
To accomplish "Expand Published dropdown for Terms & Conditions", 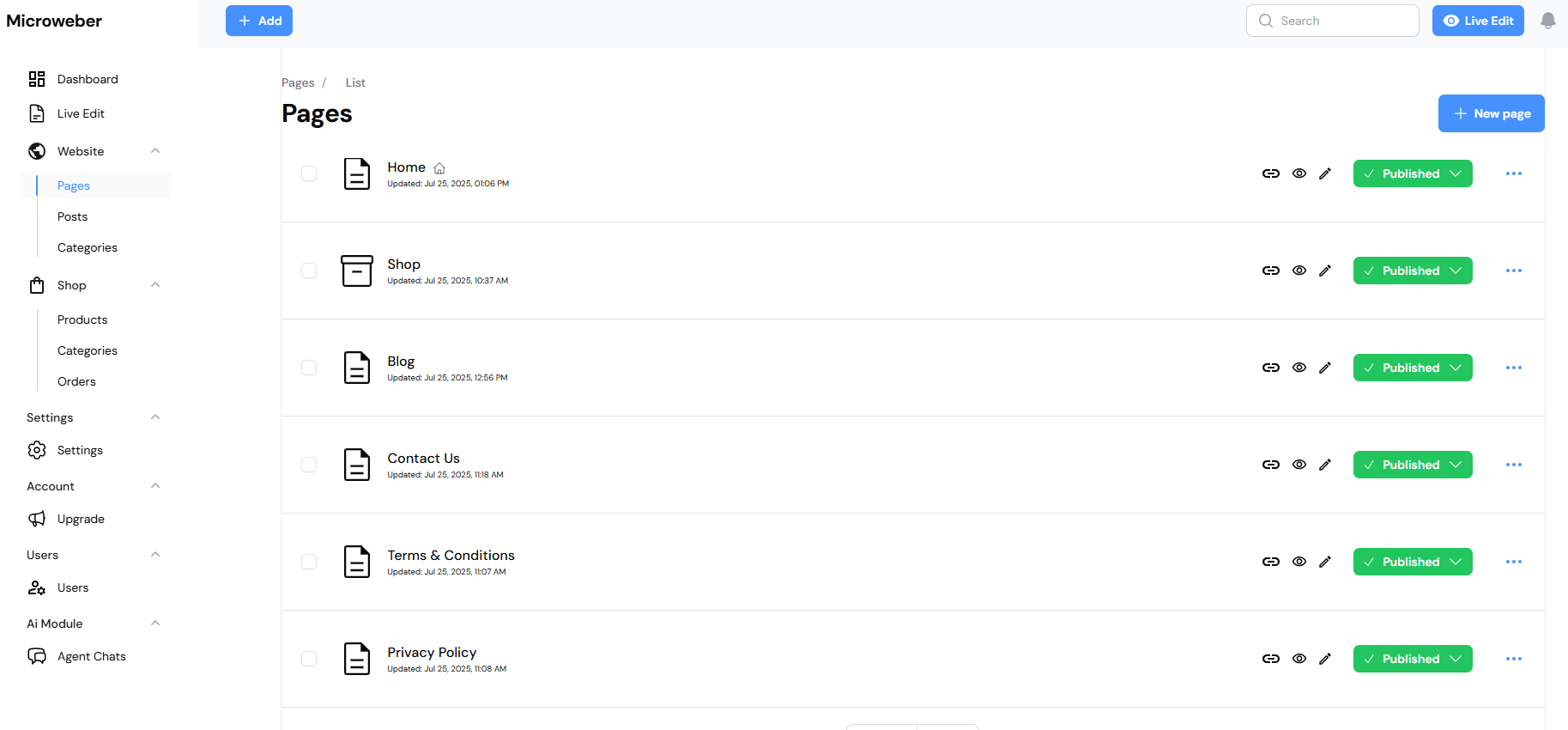I will tap(1412, 562).
